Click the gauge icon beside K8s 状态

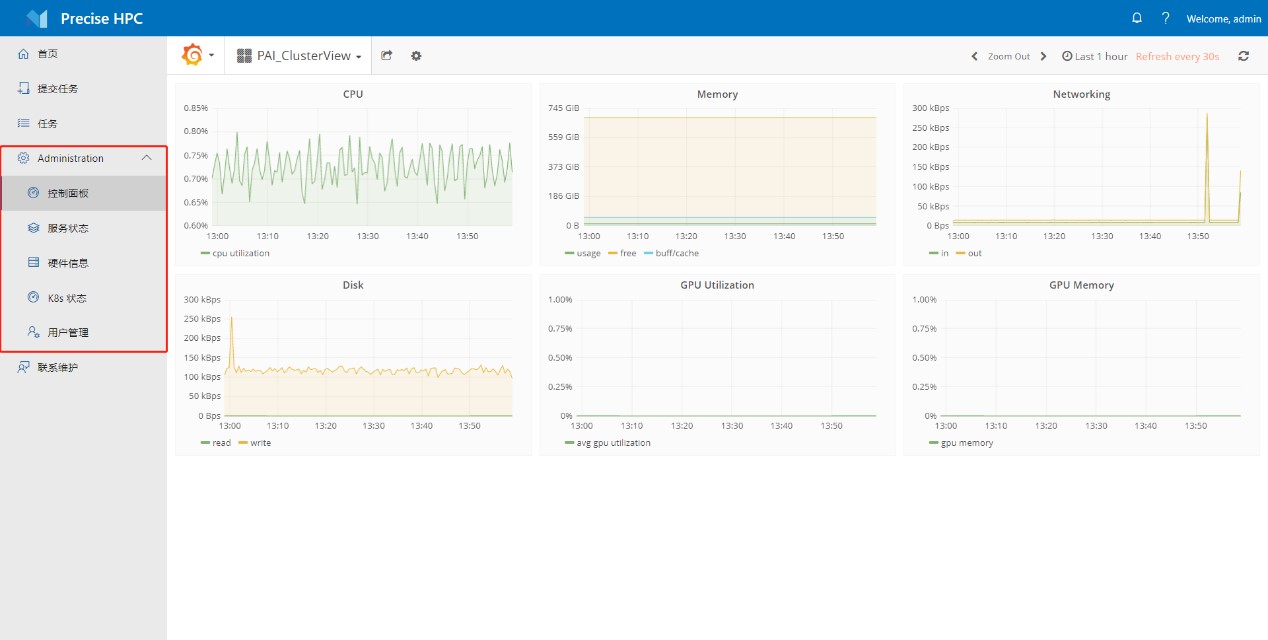[x=34, y=298]
